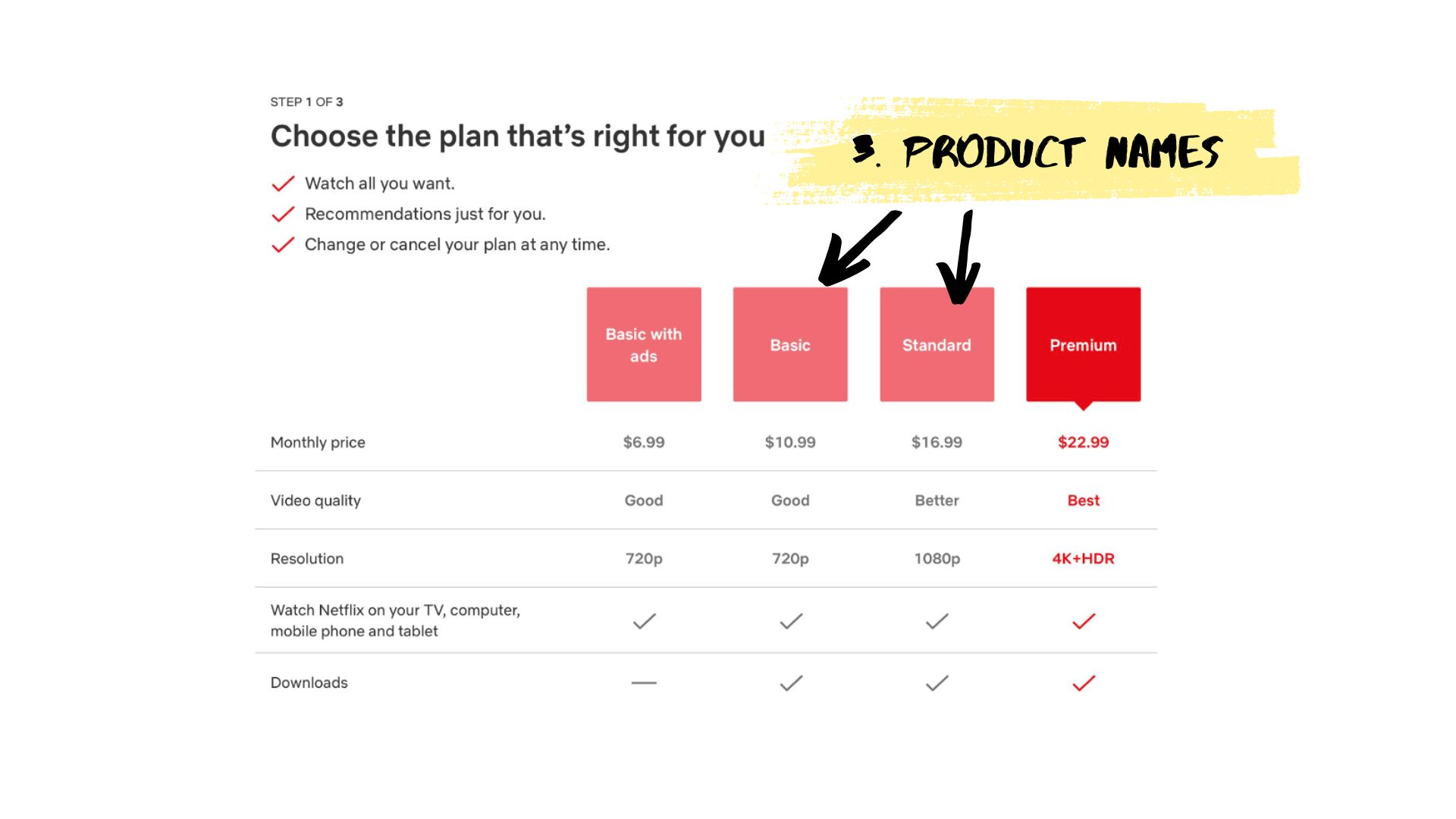Click the red checkmark beside Watch all you want
This screenshot has height=819, width=1456.
point(283,184)
